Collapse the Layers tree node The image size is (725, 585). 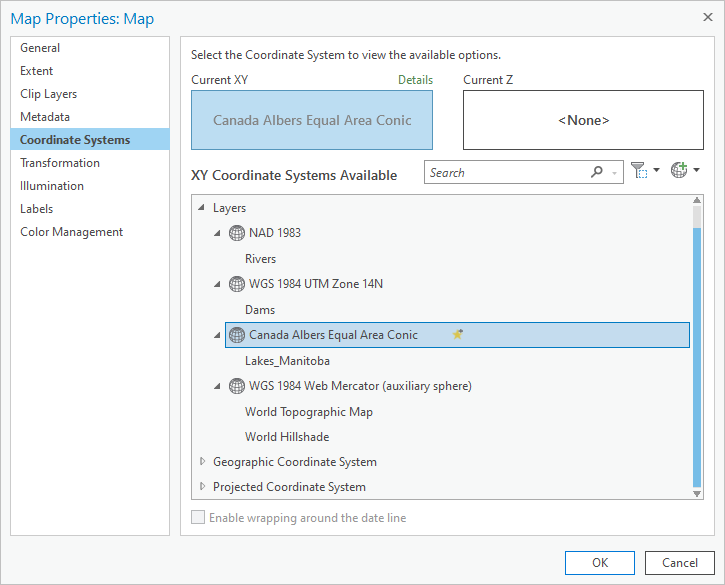(202, 208)
